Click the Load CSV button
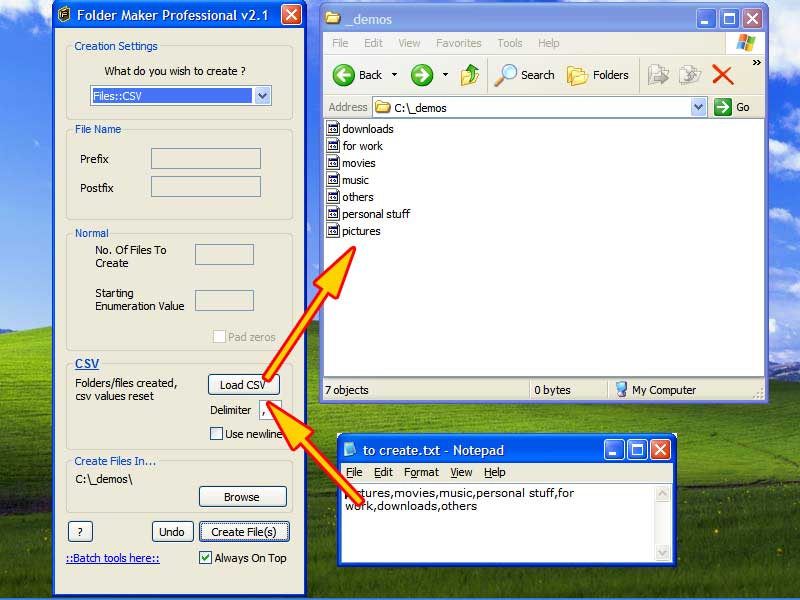Image resolution: width=800 pixels, height=600 pixels. [243, 385]
